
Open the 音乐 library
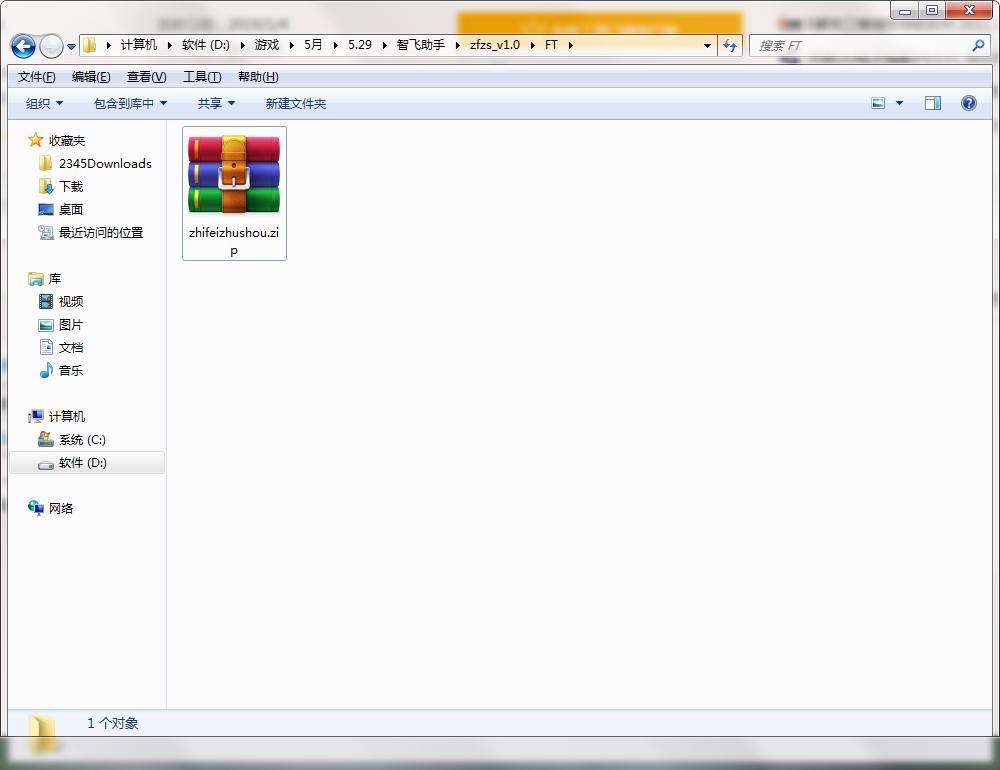tap(71, 371)
